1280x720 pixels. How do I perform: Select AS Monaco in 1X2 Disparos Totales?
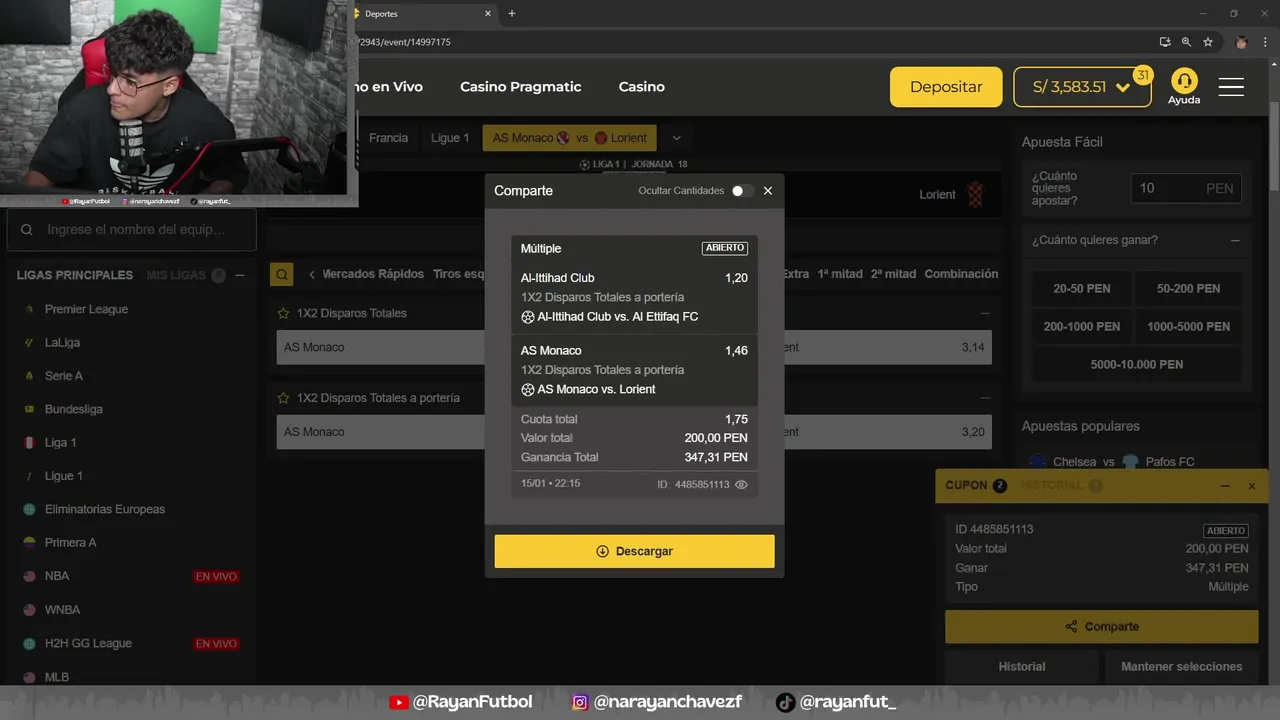[x=381, y=347]
